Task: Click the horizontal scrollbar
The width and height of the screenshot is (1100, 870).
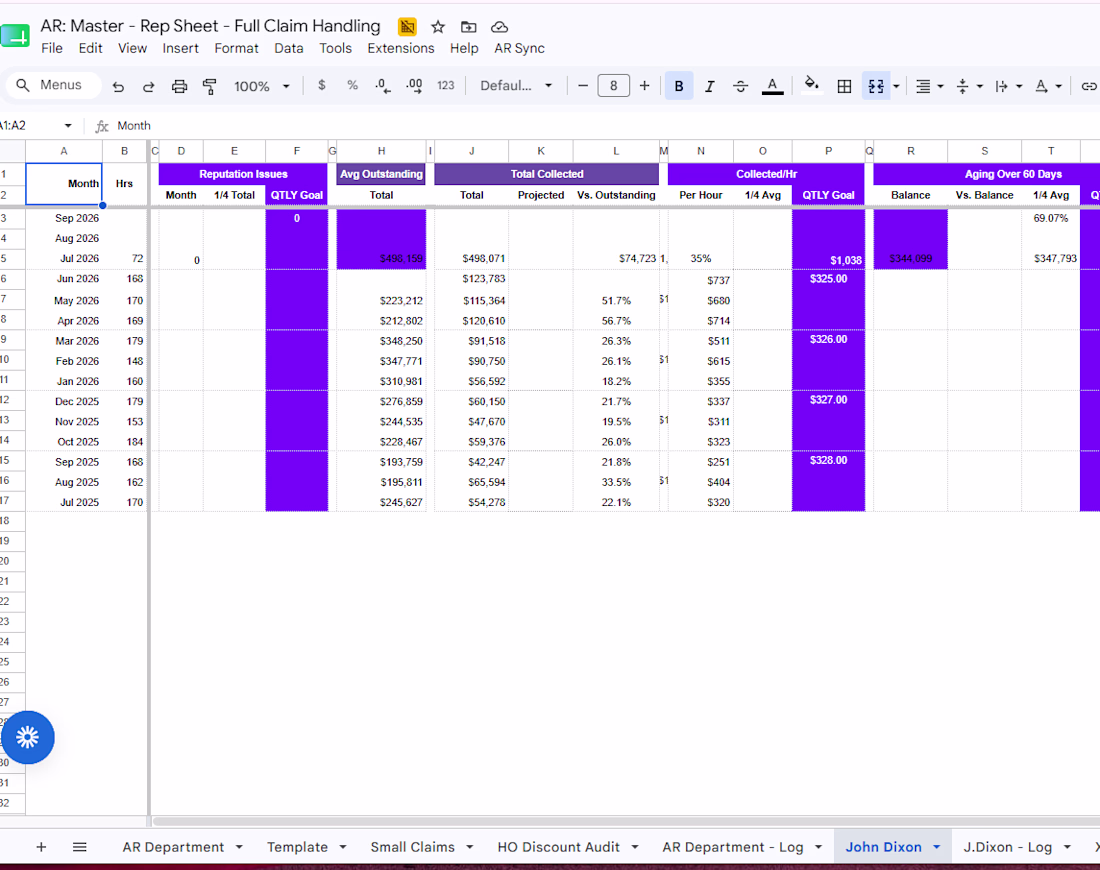Action: [624, 821]
